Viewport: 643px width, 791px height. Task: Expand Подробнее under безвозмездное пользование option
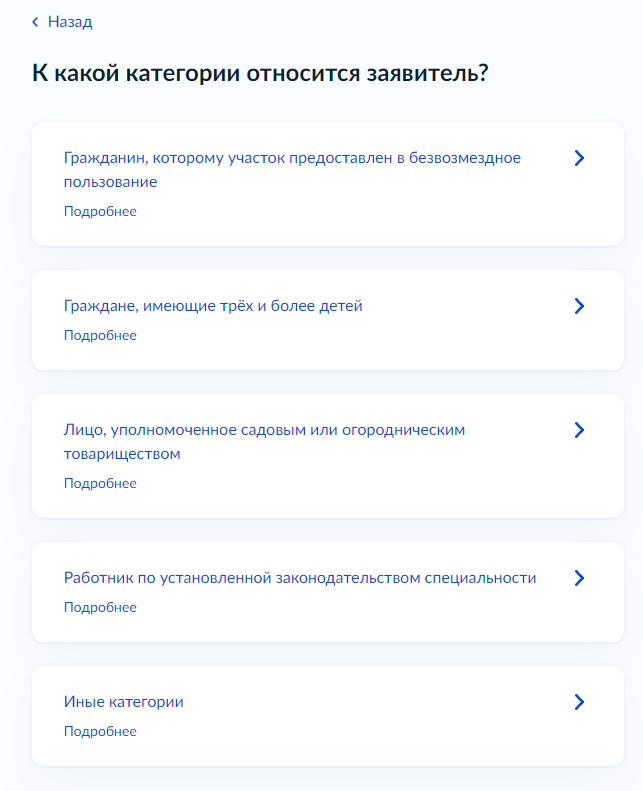click(x=100, y=211)
